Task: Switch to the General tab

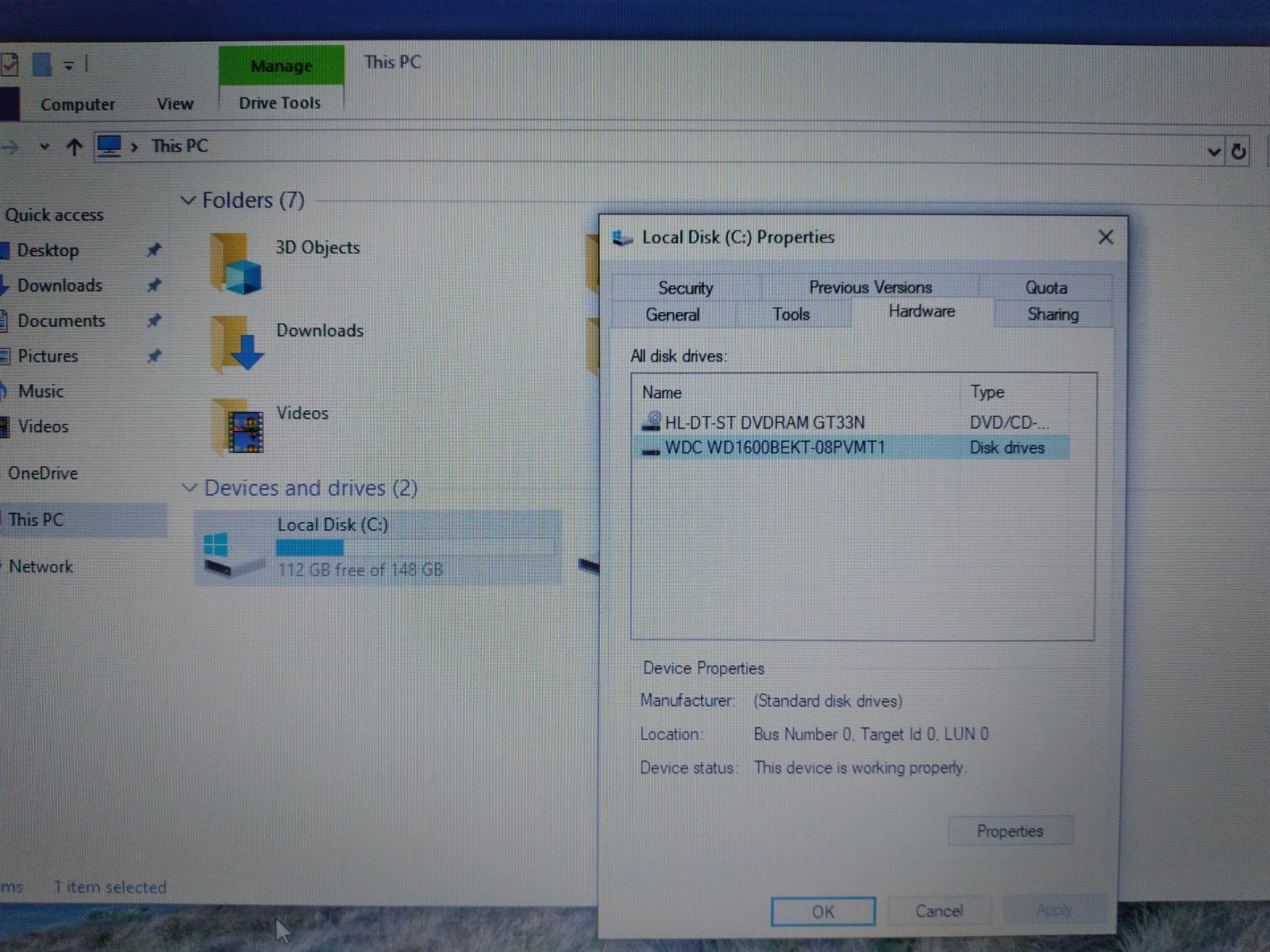Action: click(673, 315)
